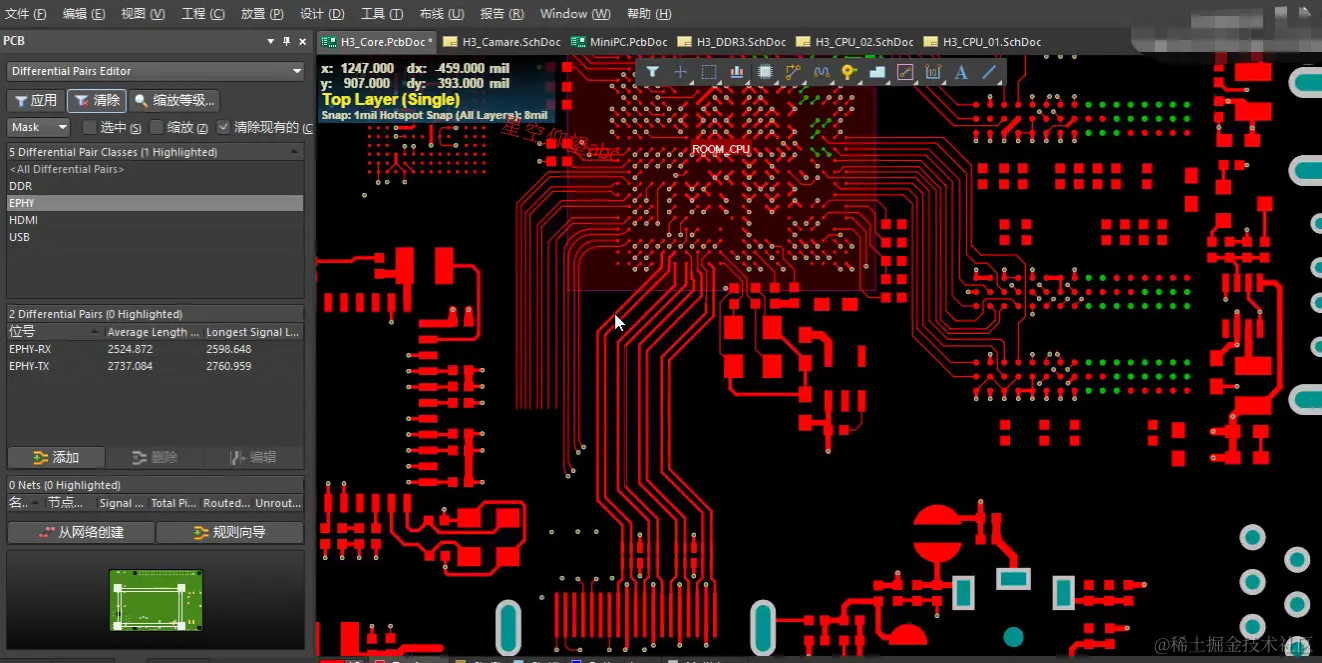
Task: Select the place via tool
Action: point(849,72)
